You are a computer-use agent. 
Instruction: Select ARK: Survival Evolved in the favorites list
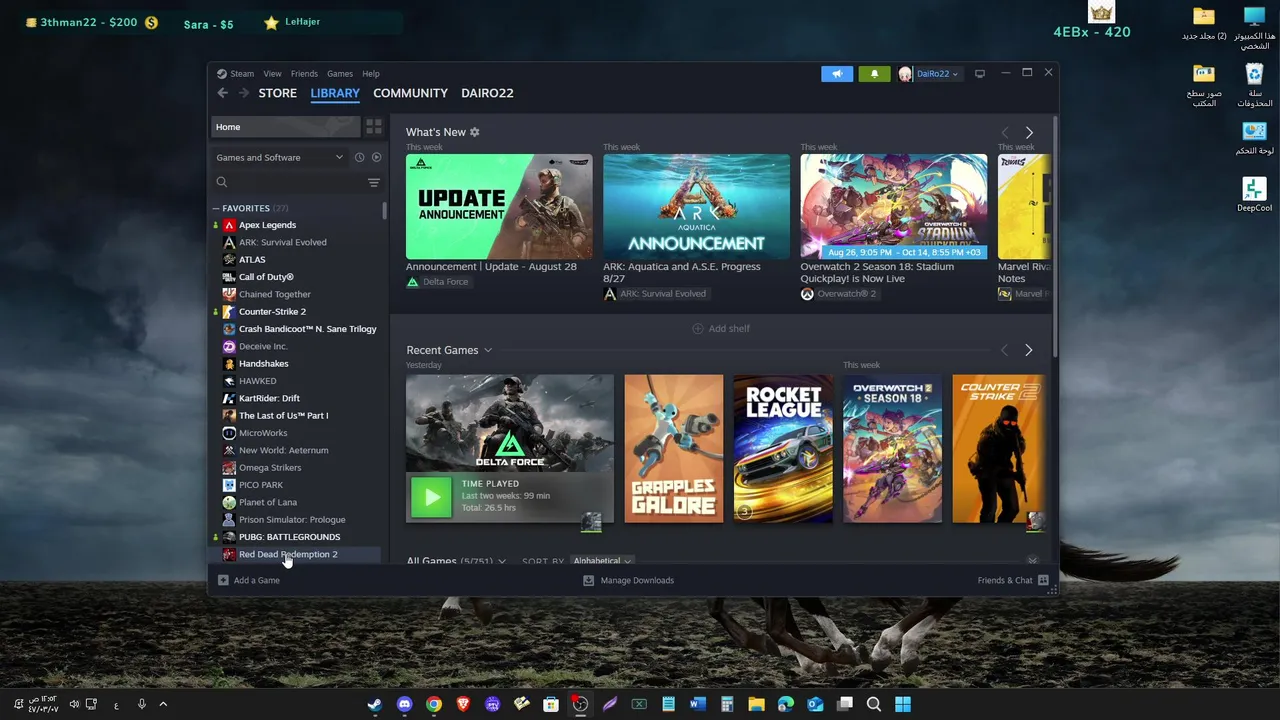click(282, 242)
